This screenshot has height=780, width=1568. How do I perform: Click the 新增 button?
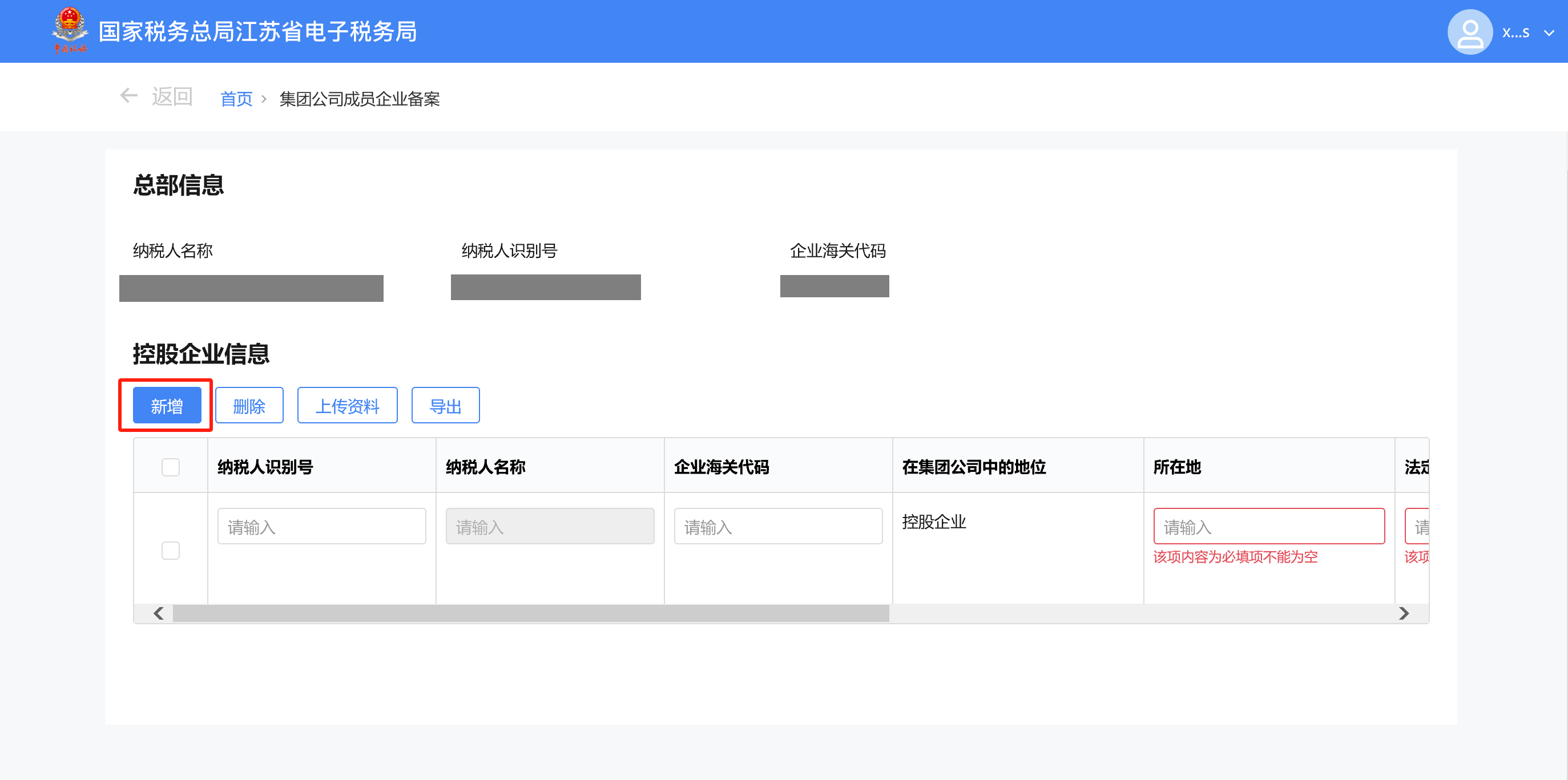[167, 406]
